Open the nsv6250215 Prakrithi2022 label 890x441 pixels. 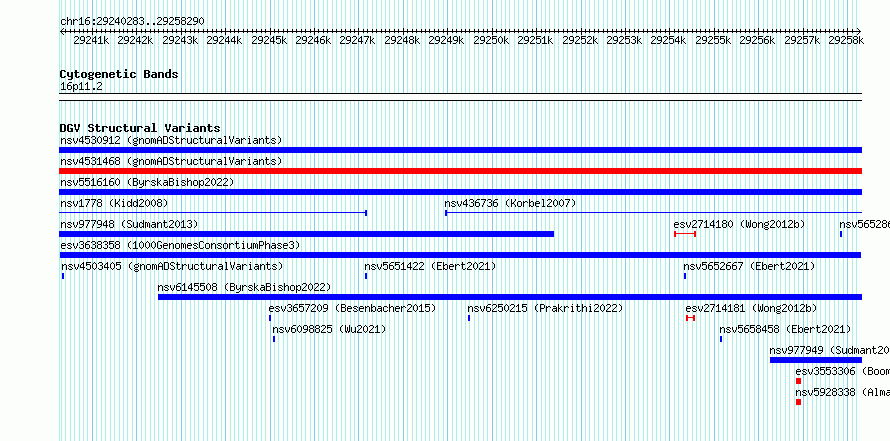(x=545, y=308)
